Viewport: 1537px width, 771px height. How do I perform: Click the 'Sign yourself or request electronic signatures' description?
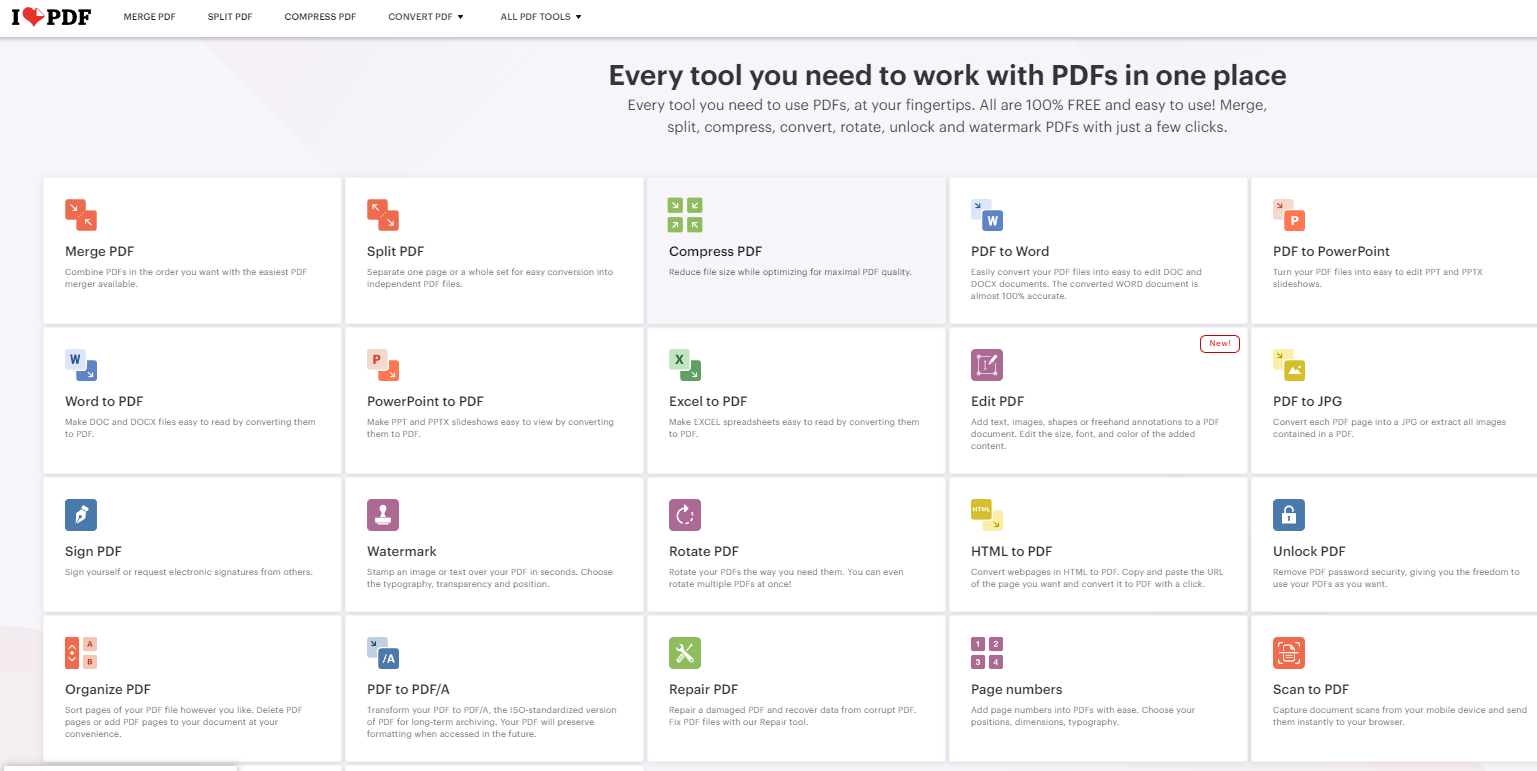[189, 572]
